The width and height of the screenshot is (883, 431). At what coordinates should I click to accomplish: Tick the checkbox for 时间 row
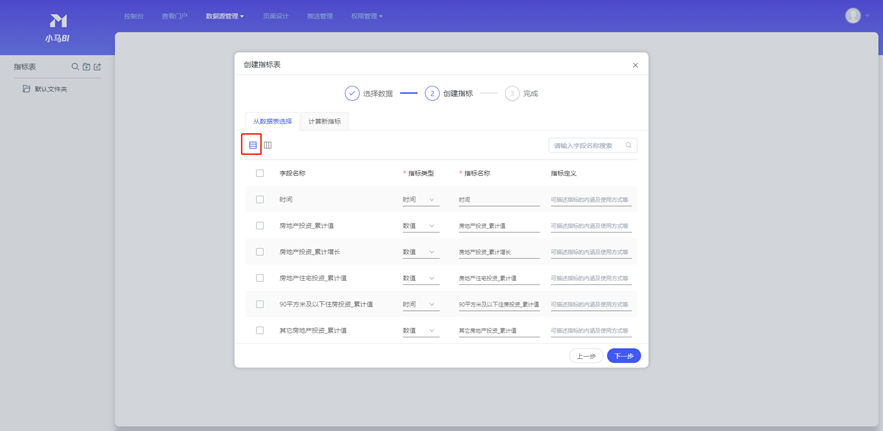point(260,200)
